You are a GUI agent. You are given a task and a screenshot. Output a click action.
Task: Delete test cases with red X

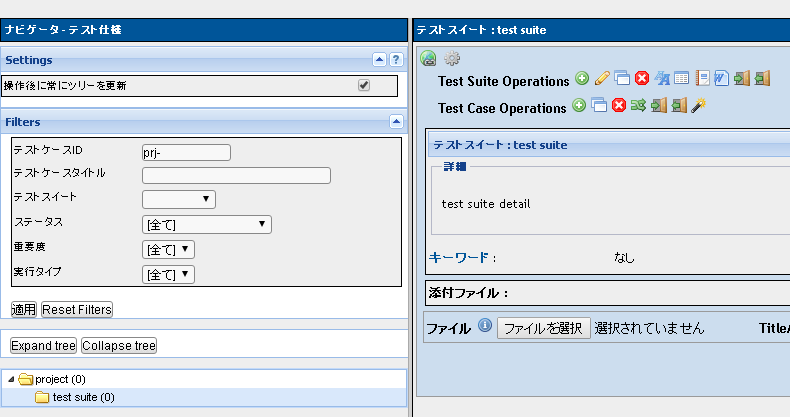(619, 105)
